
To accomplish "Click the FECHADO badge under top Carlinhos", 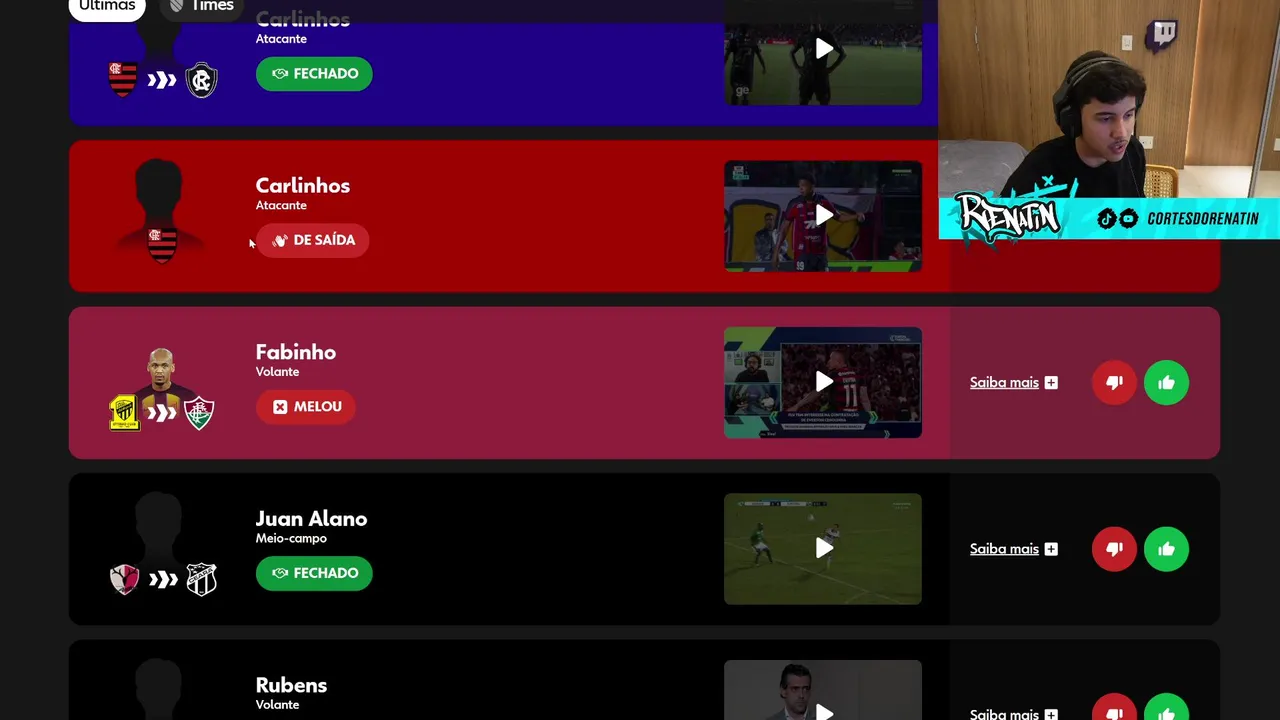I will (314, 74).
